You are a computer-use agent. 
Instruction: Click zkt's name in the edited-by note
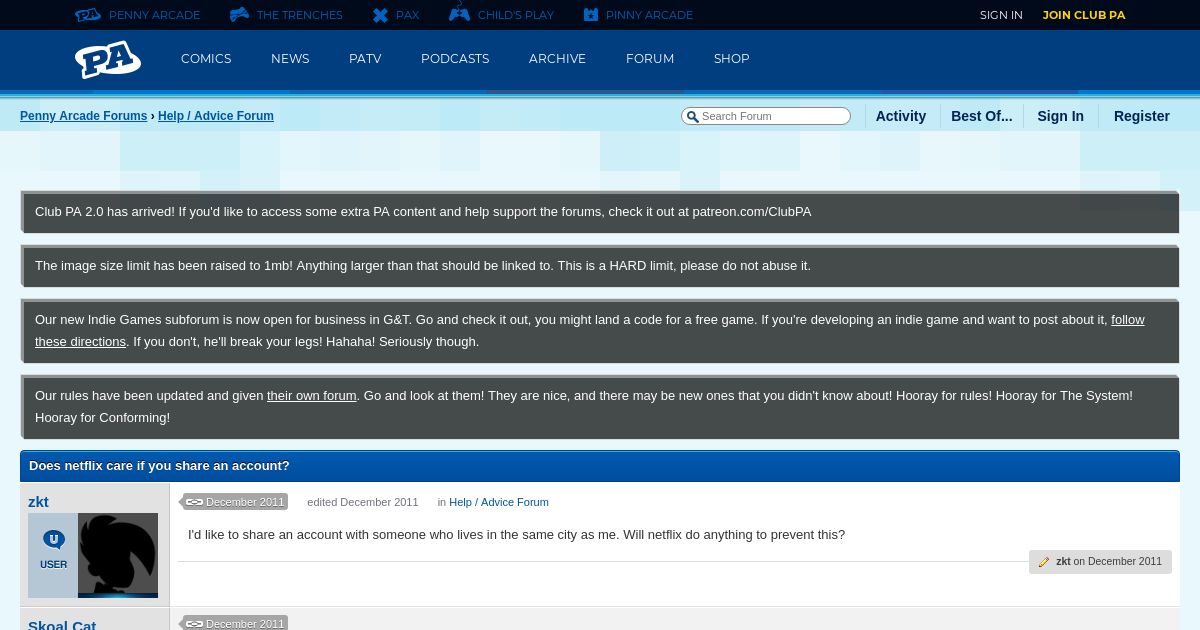1063,562
